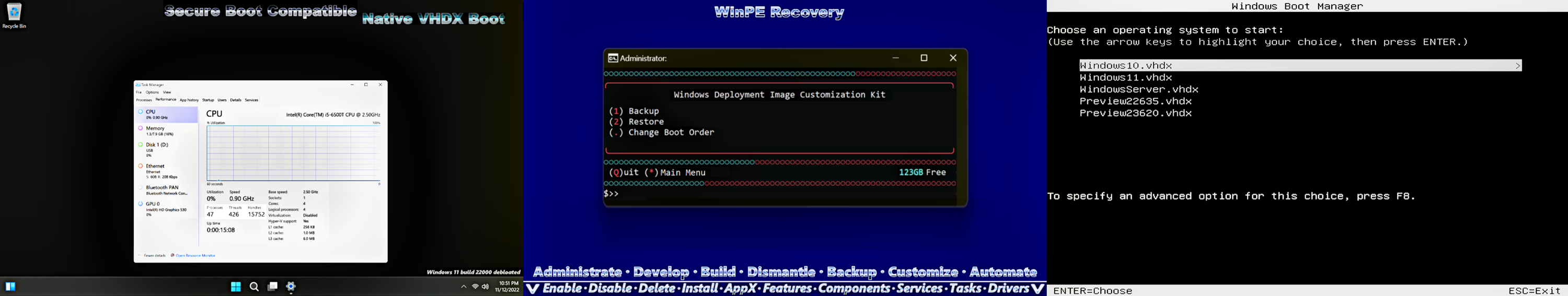Open taskbar Search magnifier

click(255, 287)
